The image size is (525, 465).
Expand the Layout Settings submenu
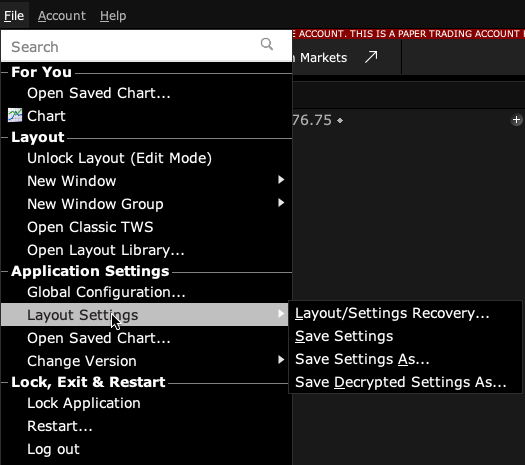[145, 315]
